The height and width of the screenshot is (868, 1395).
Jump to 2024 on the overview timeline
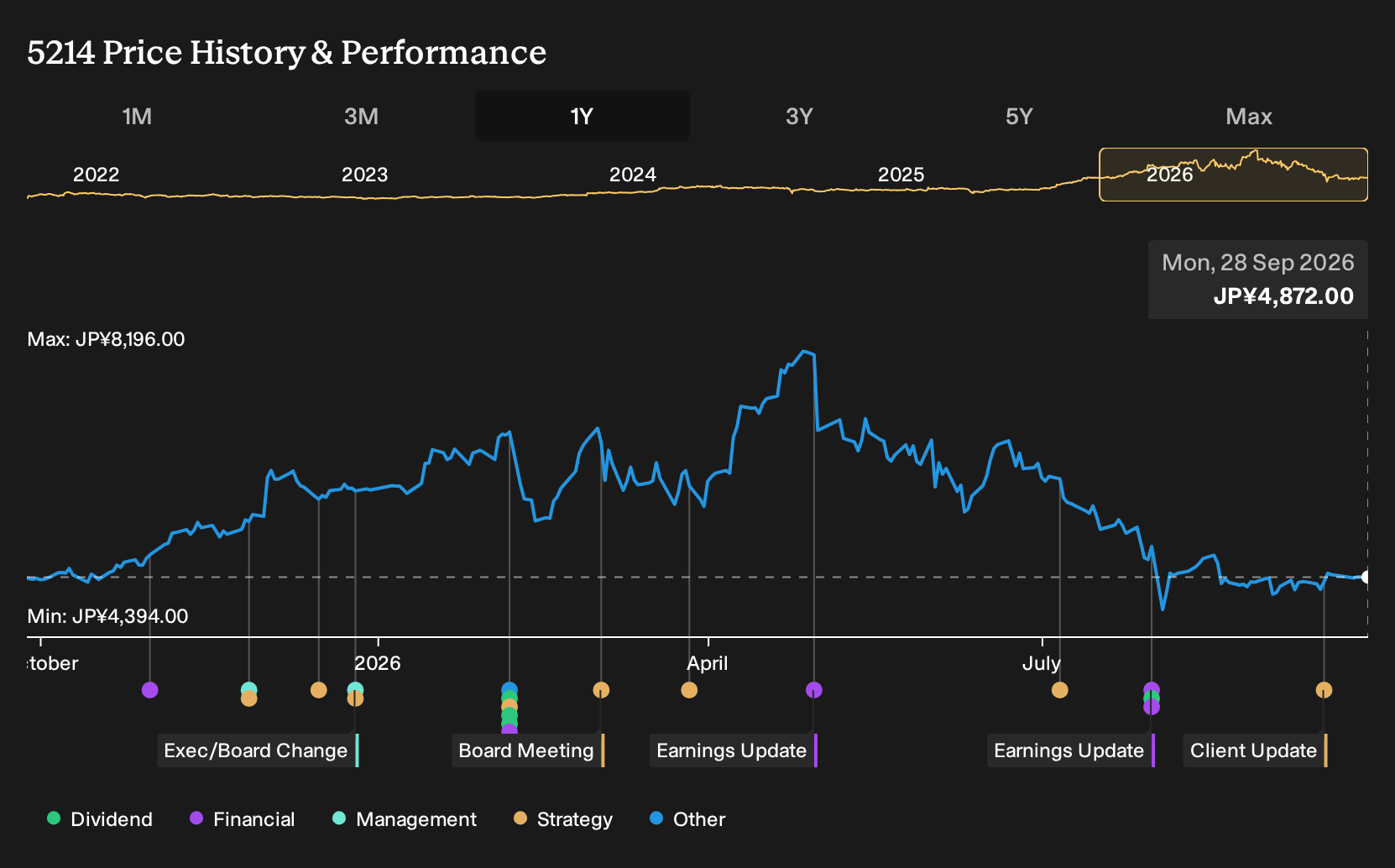coord(632,175)
